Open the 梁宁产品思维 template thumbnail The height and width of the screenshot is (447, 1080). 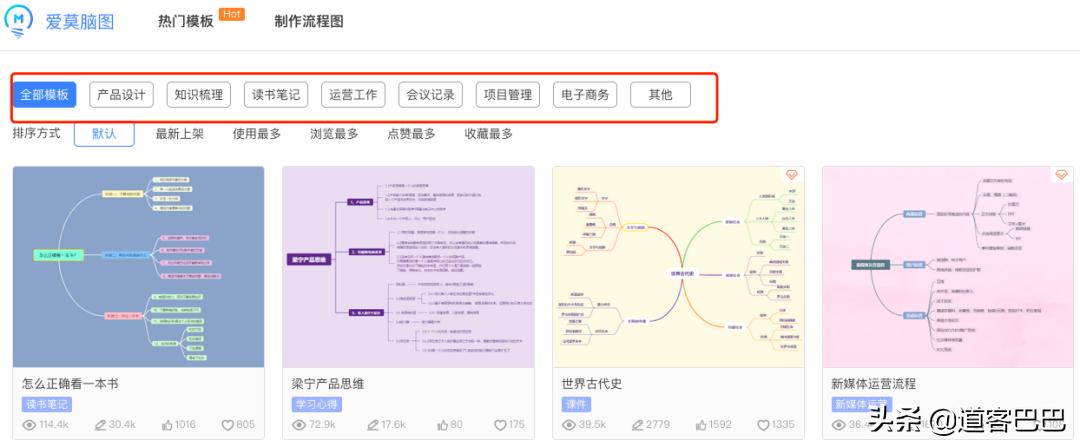(408, 267)
